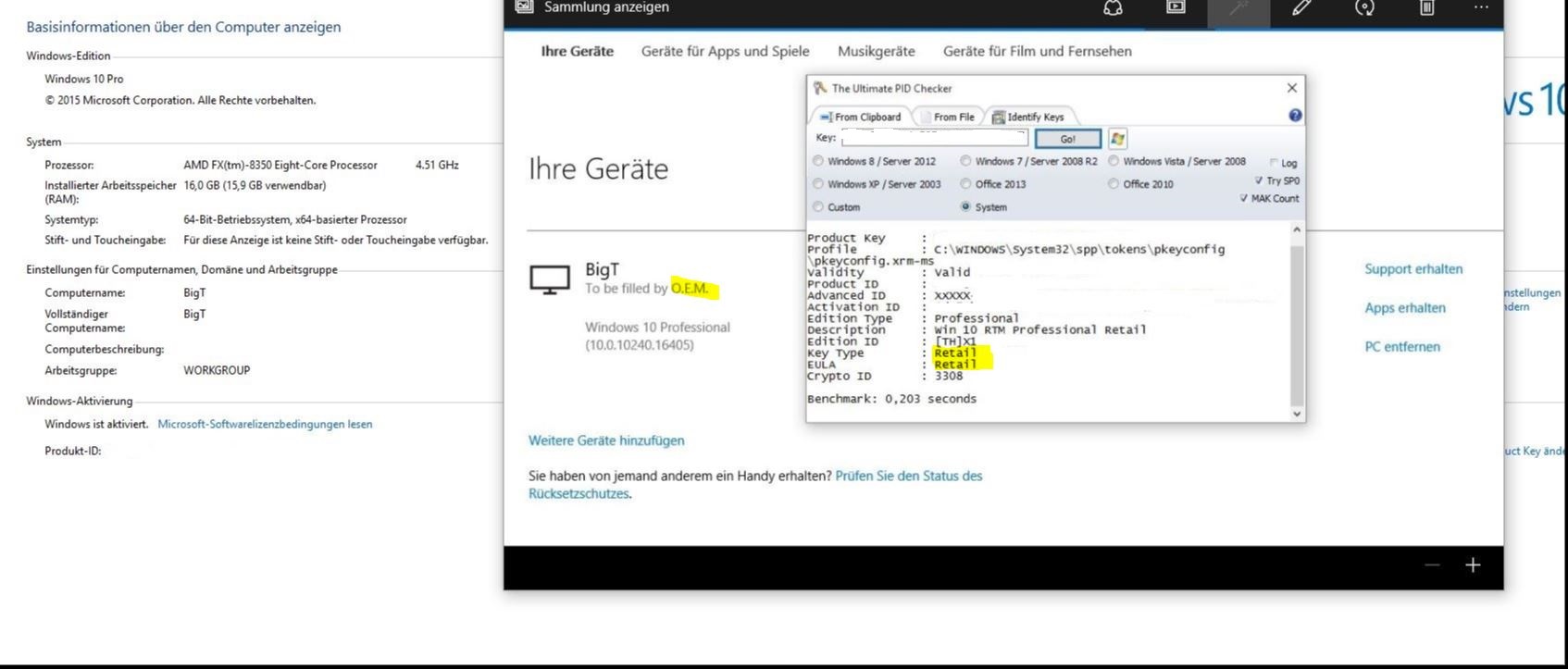Viewport: 1568px width, 669px height.
Task: Start the slideshow from the Photos toolbar
Action: pos(1176,7)
